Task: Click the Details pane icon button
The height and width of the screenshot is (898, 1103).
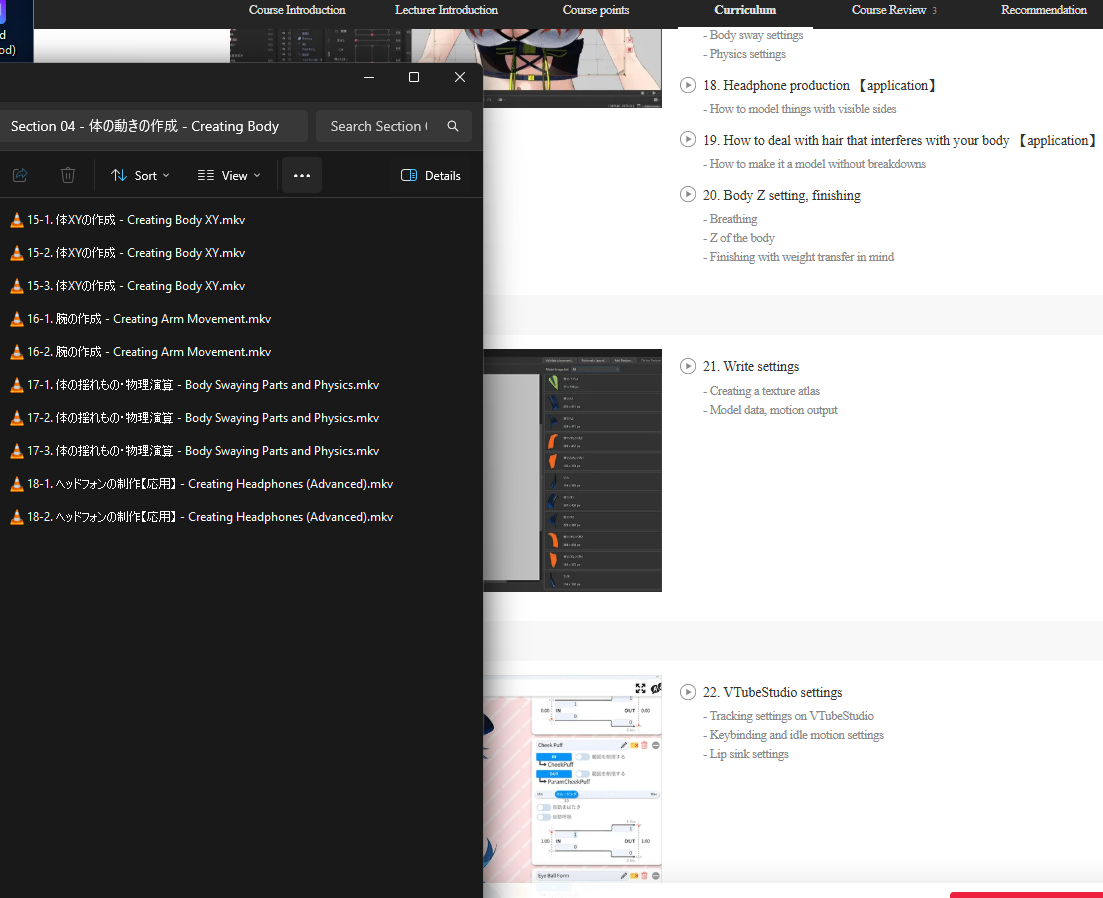Action: tap(431, 175)
